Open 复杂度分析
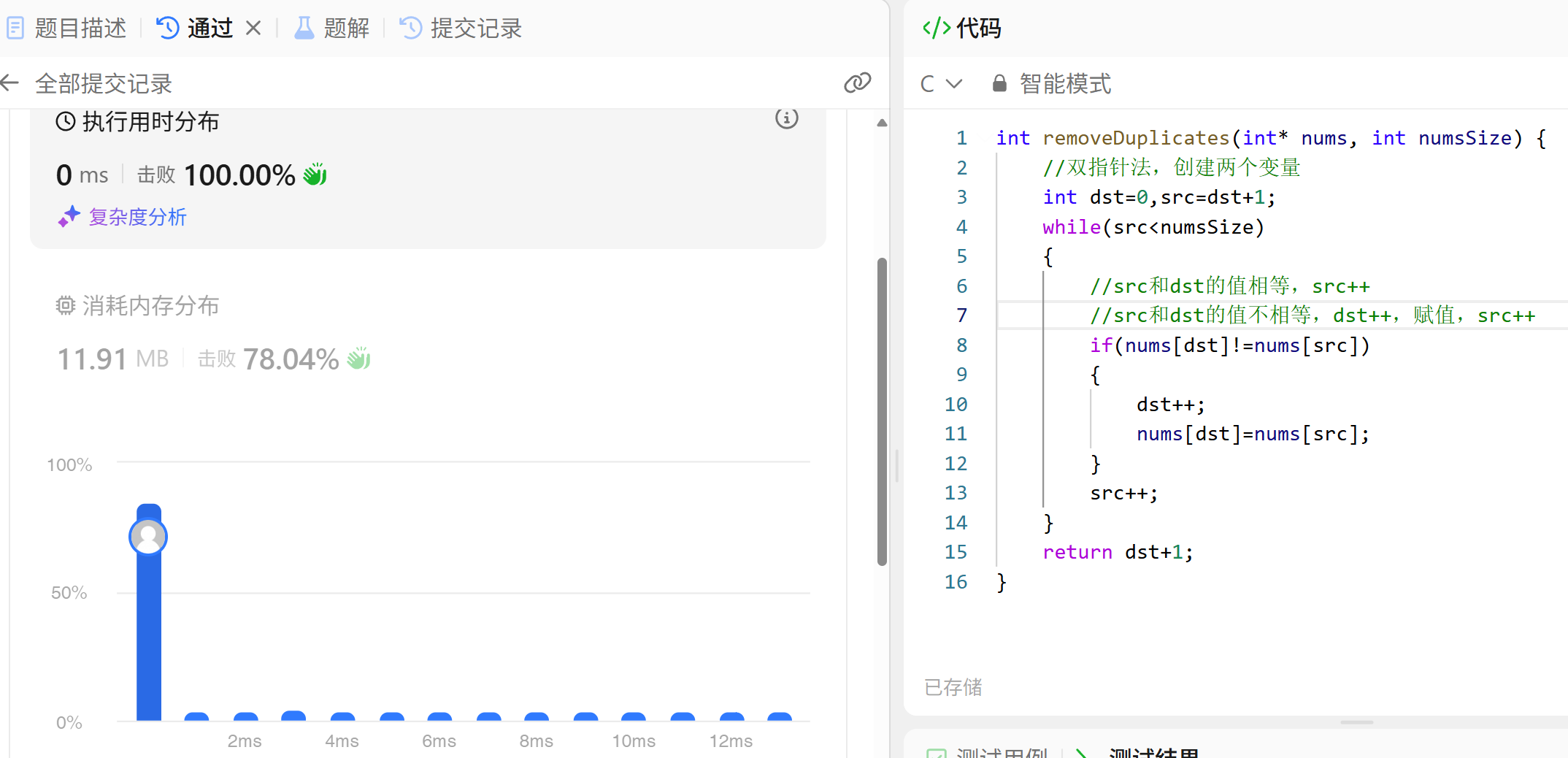Screen dimensions: 1568x758 point(138,217)
